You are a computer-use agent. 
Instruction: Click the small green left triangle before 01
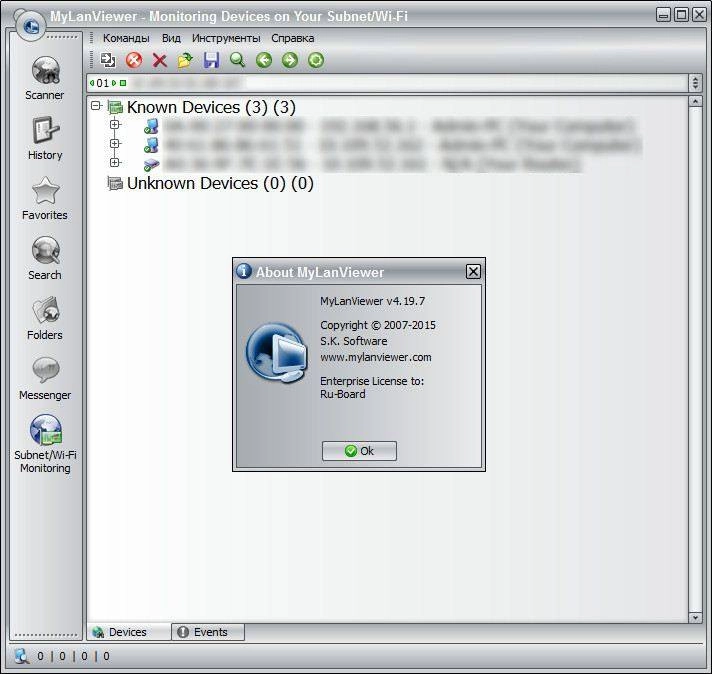click(x=92, y=83)
